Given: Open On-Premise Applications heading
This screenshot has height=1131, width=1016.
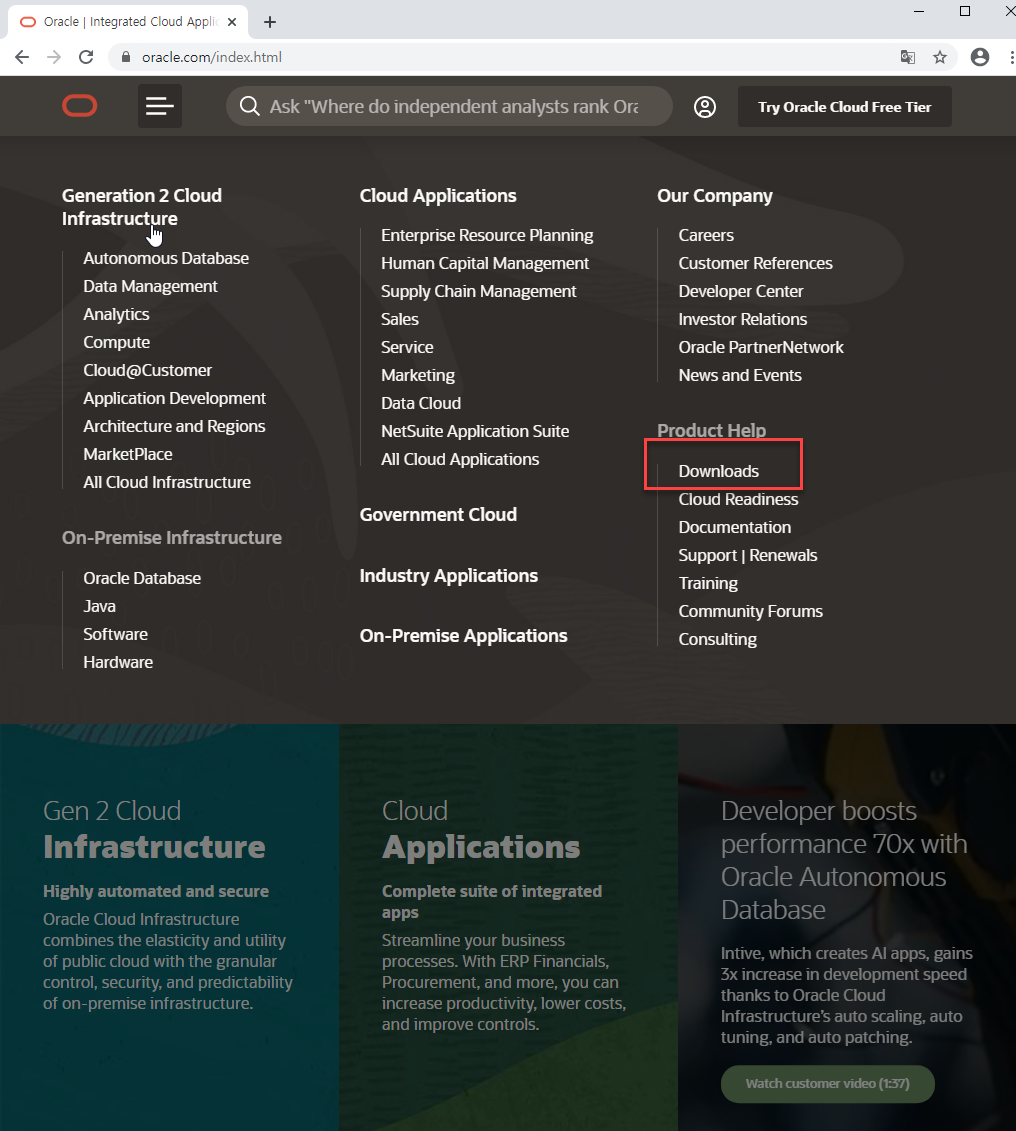Looking at the screenshot, I should tap(463, 635).
